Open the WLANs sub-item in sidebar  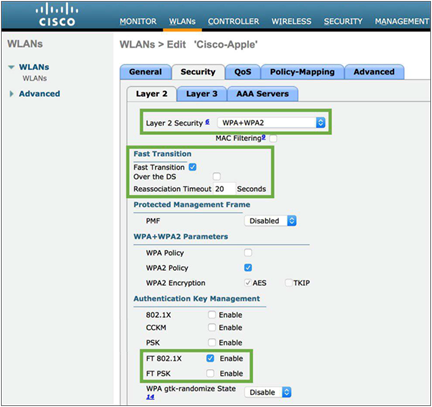(x=35, y=78)
